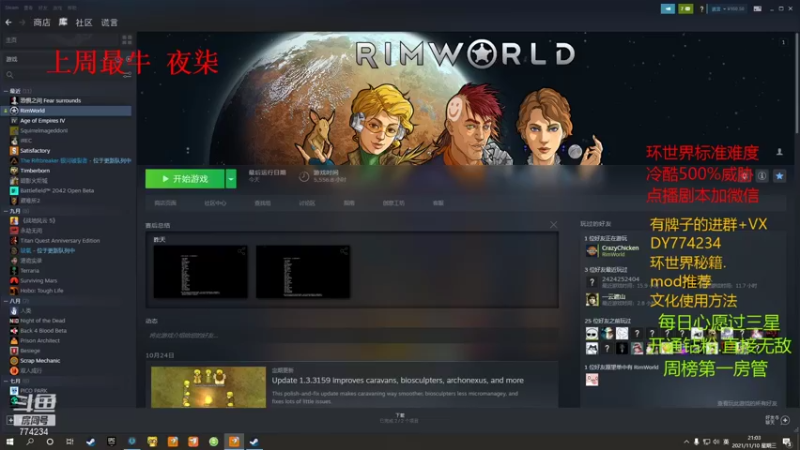Switch to Big Picture mode icon
Viewport: 800px width, 450px height.
coord(757,9)
